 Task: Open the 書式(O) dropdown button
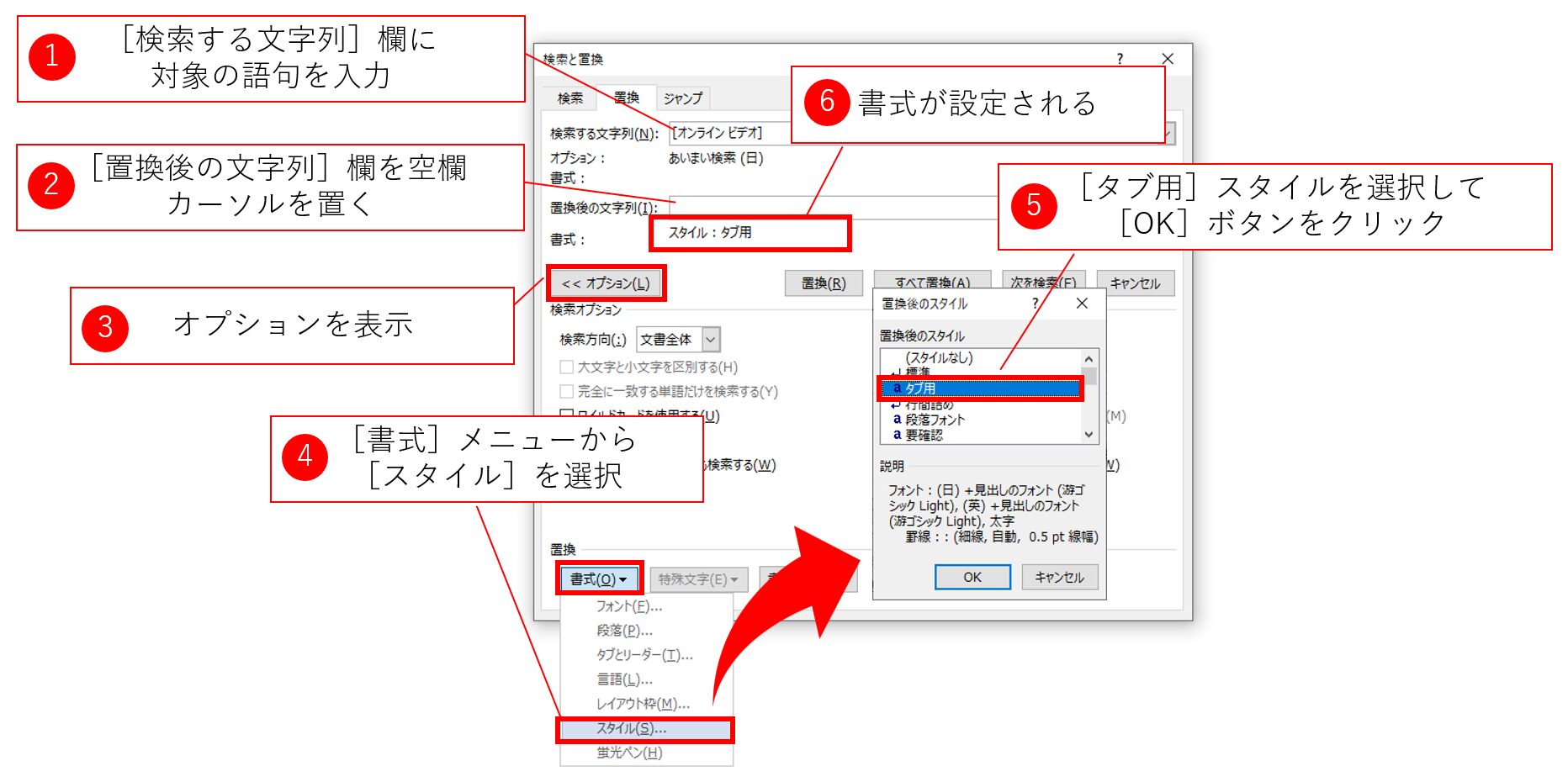pyautogui.click(x=598, y=579)
